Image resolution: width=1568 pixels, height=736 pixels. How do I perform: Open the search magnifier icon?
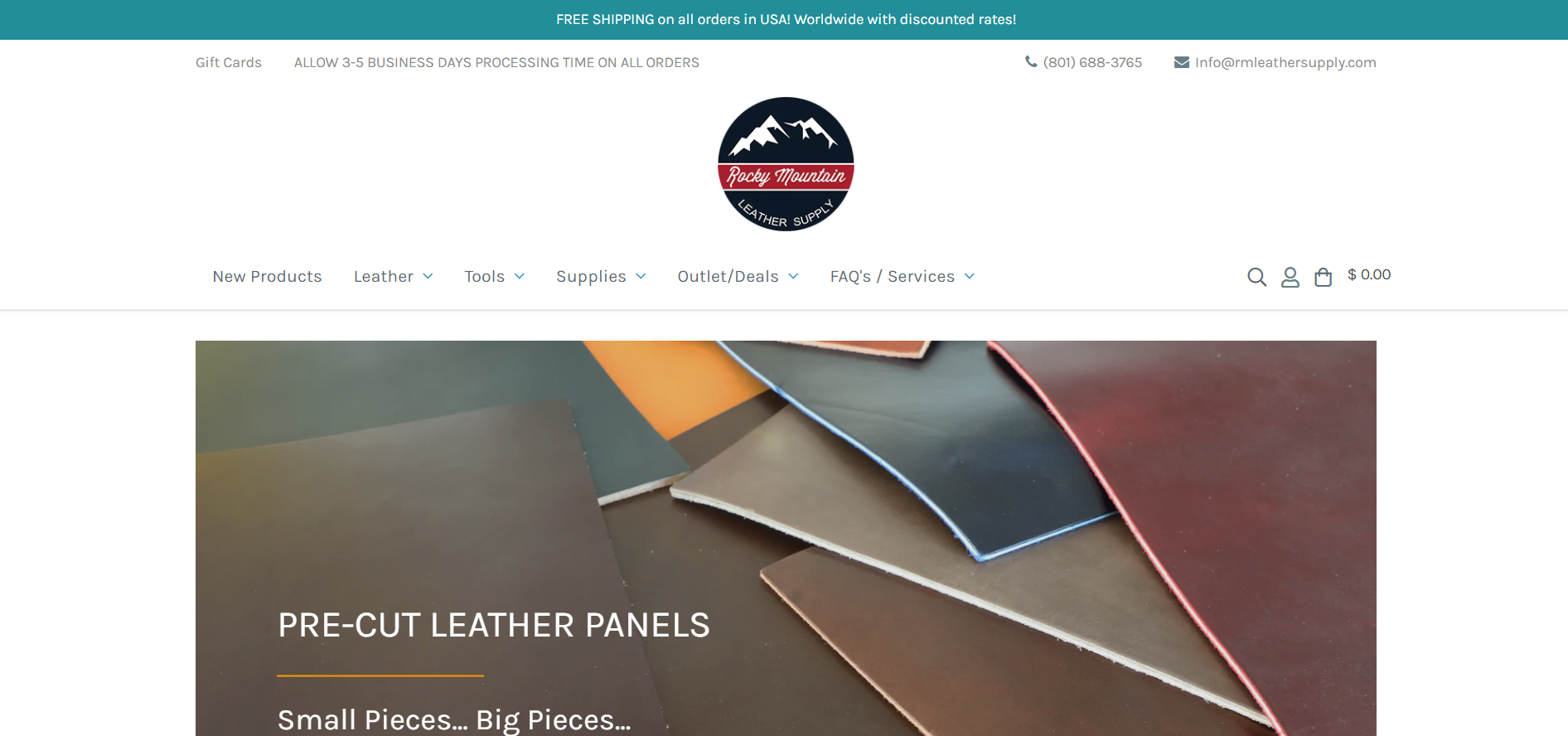pyautogui.click(x=1256, y=277)
